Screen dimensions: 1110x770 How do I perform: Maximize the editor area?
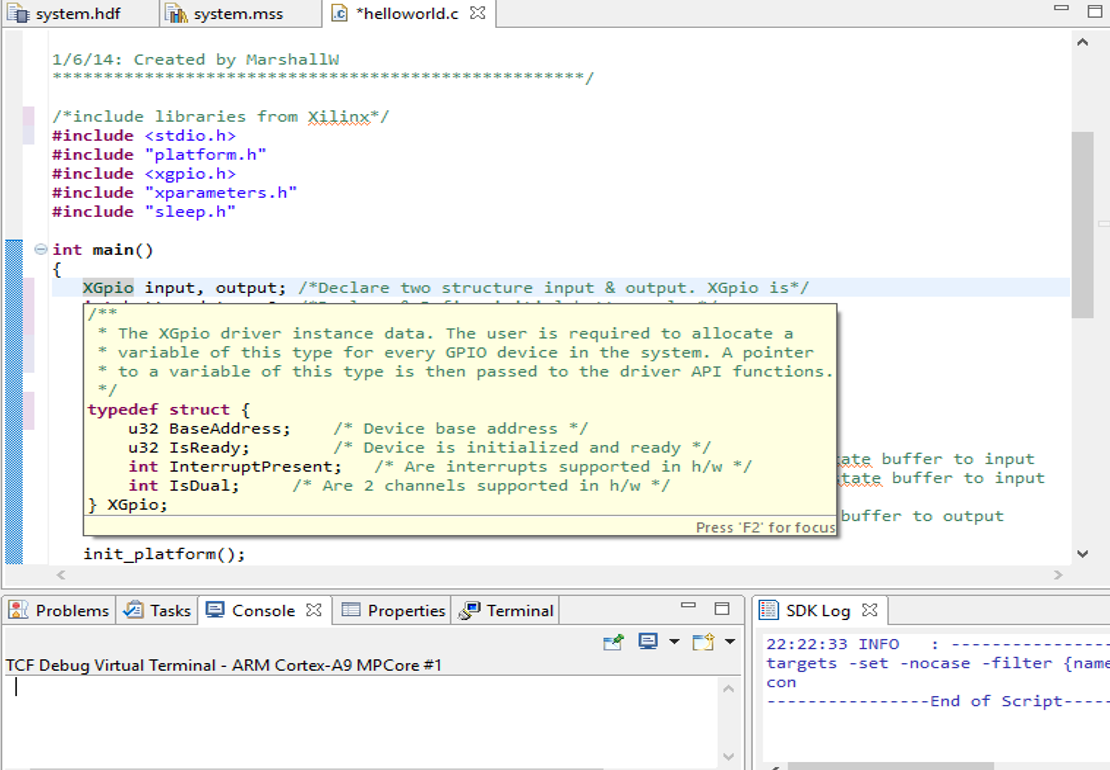[1094, 11]
